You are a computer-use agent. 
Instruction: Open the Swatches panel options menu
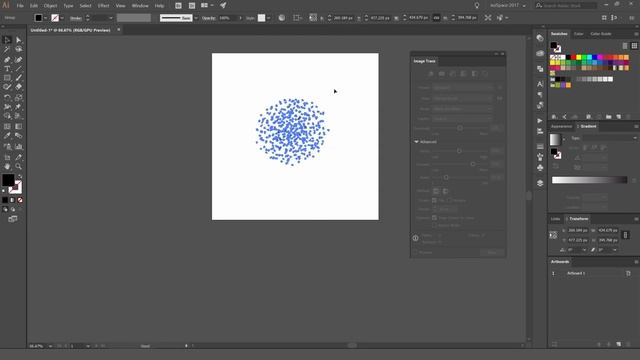636,34
